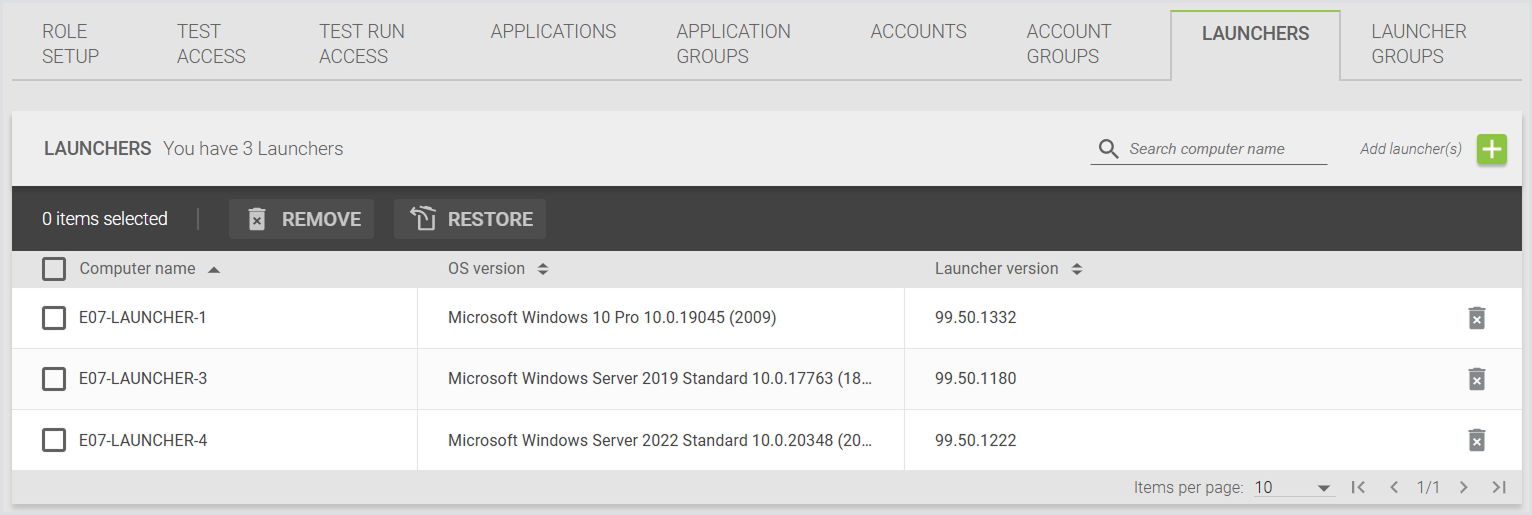Viewport: 1532px width, 515px height.
Task: Click trash icon for E07-LAUNCHER-3 row
Action: pos(1476,379)
